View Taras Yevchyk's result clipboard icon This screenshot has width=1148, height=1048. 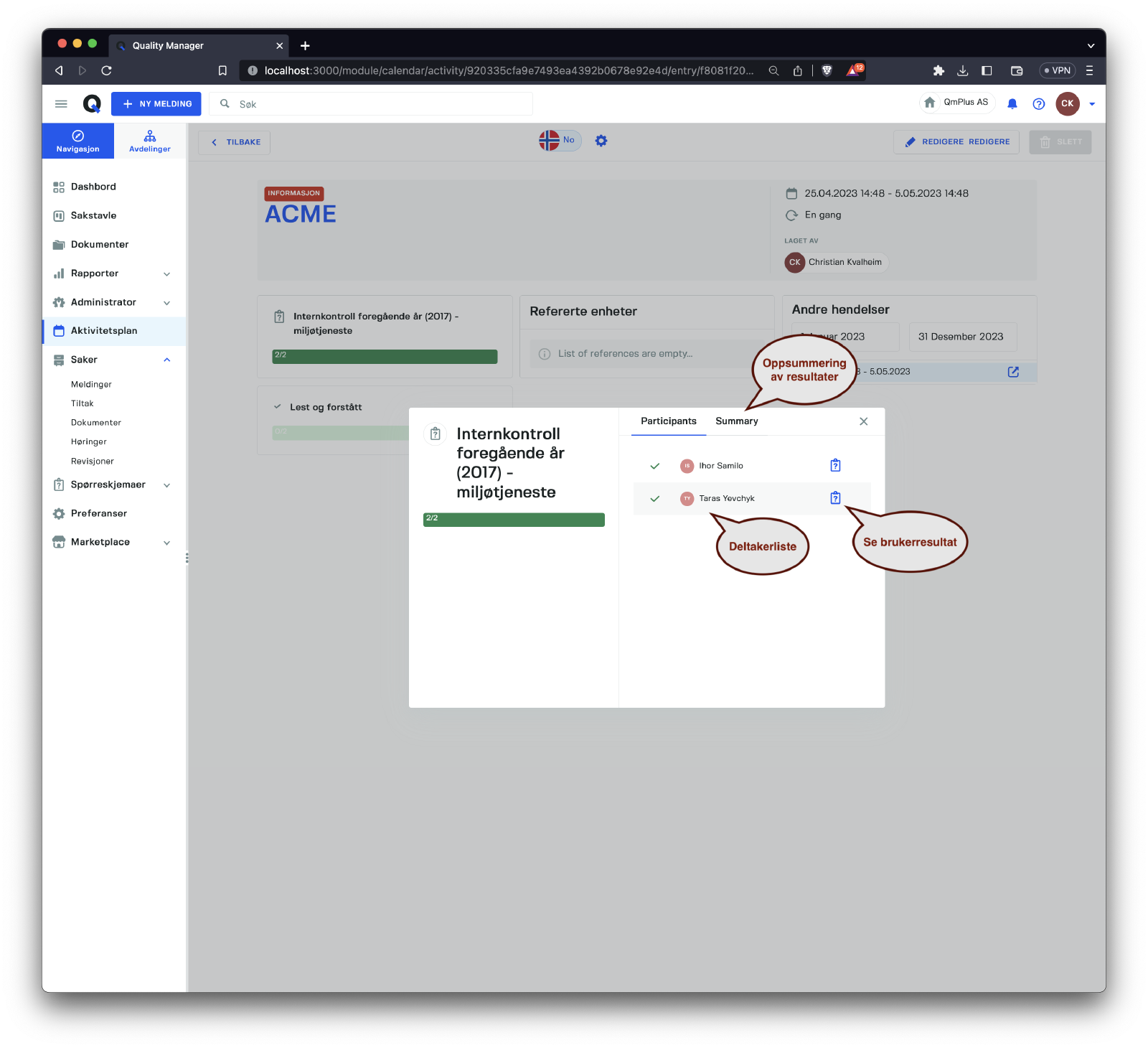(x=835, y=498)
